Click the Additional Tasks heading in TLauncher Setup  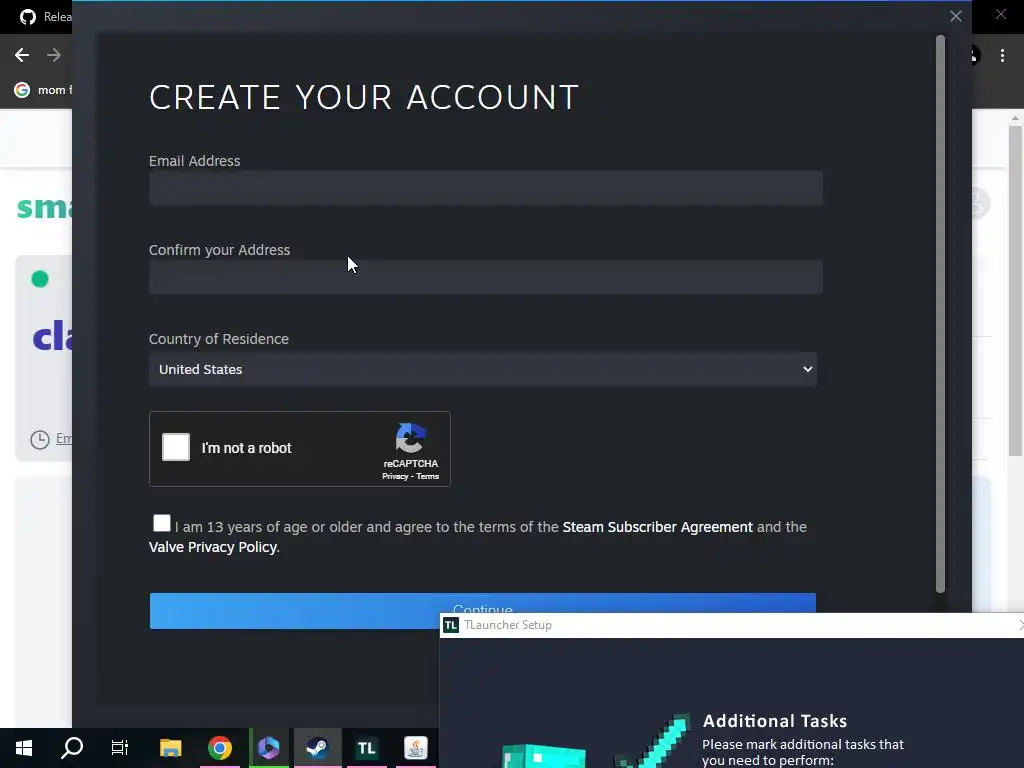pos(775,721)
